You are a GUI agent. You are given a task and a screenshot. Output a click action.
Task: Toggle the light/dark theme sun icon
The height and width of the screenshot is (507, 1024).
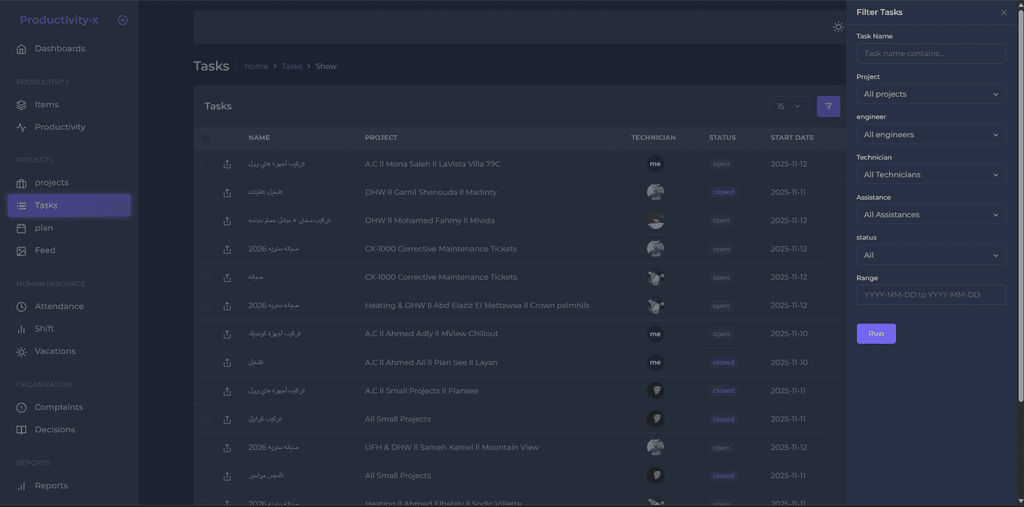click(838, 27)
